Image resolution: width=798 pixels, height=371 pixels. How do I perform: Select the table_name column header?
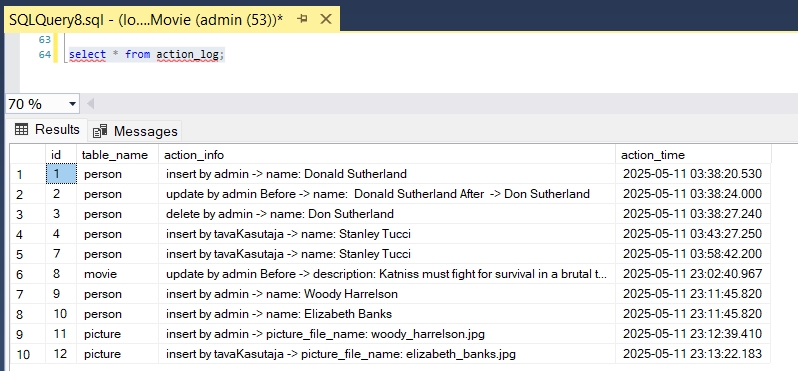click(x=118, y=155)
